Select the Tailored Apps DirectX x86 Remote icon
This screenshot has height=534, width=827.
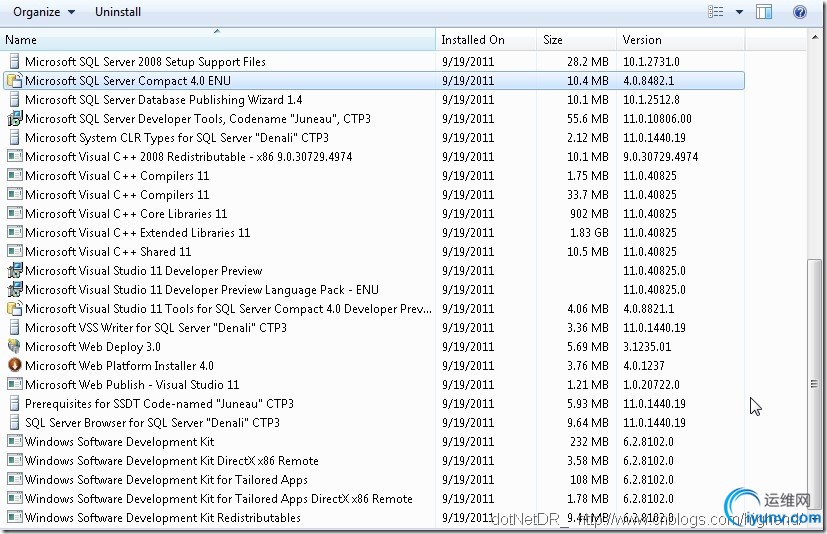[15, 498]
